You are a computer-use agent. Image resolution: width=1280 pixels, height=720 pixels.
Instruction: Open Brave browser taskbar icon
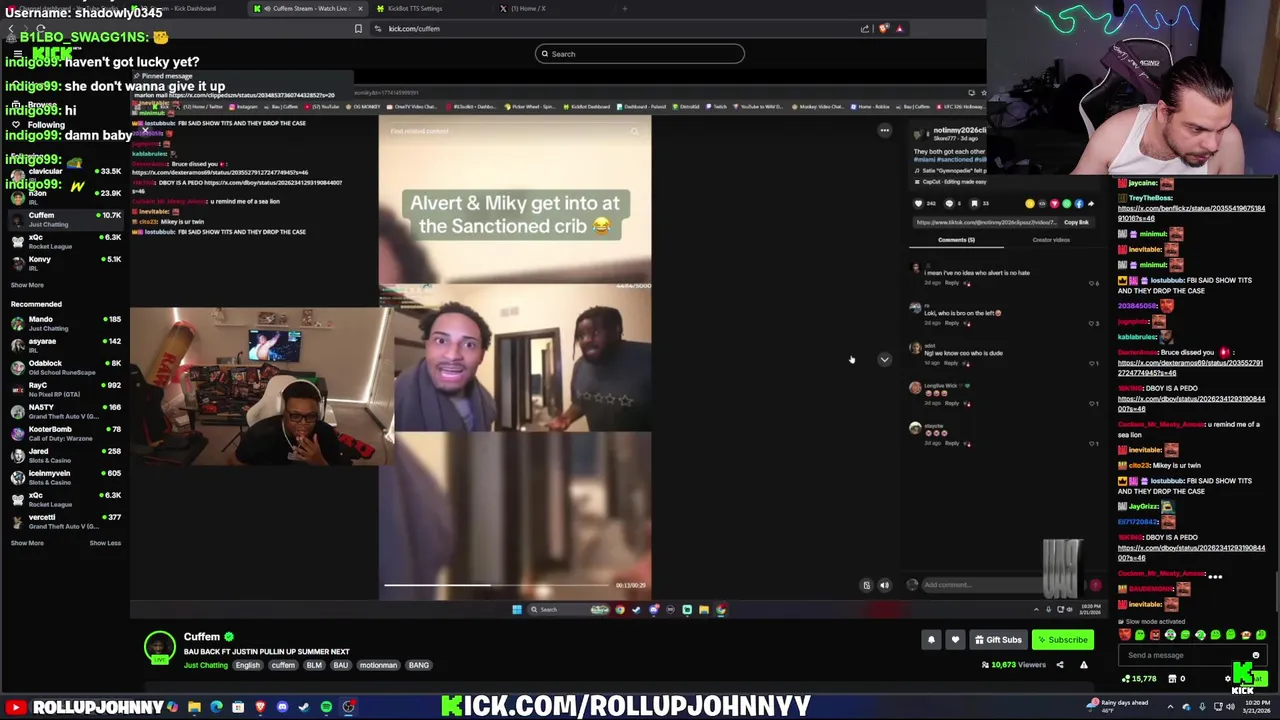point(260,708)
